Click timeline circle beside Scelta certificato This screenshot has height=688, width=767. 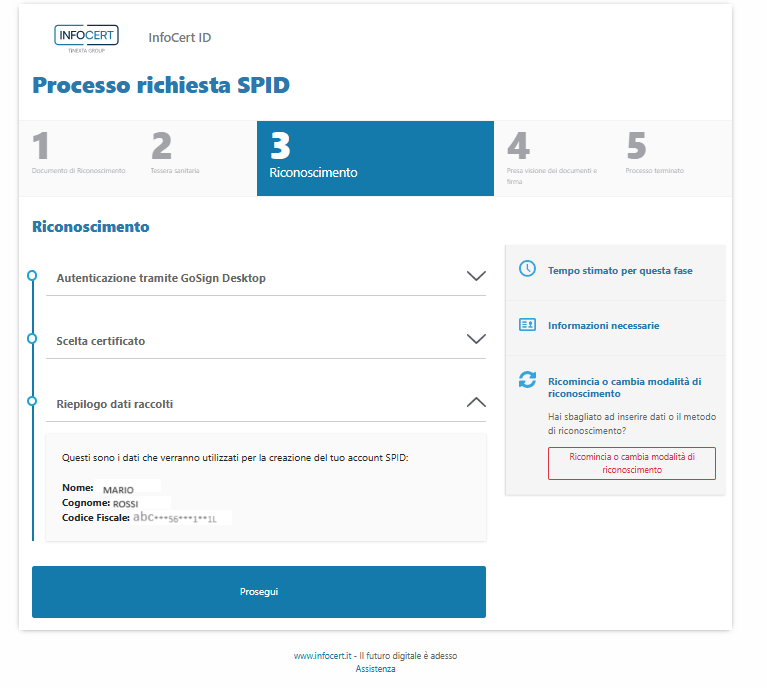tap(32, 338)
